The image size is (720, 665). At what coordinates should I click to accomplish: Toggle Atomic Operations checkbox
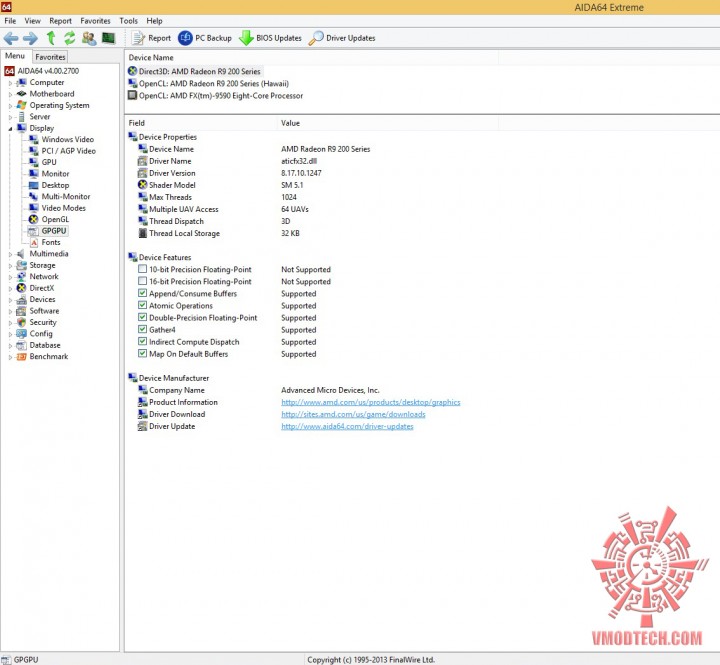pyautogui.click(x=142, y=305)
